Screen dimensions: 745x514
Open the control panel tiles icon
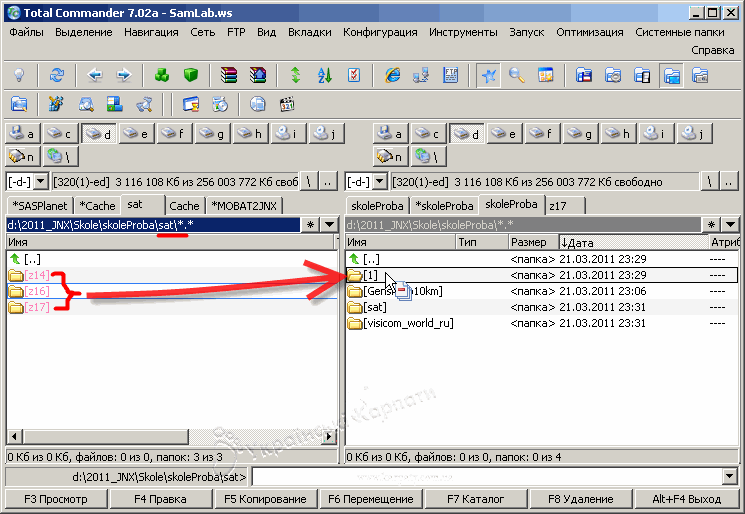click(x=115, y=104)
